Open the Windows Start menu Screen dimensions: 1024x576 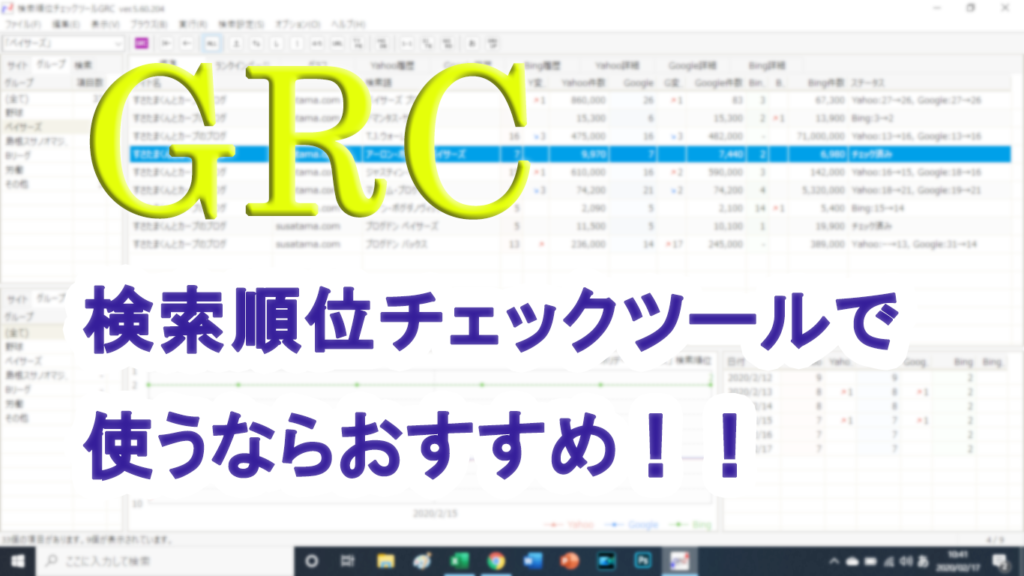17,561
